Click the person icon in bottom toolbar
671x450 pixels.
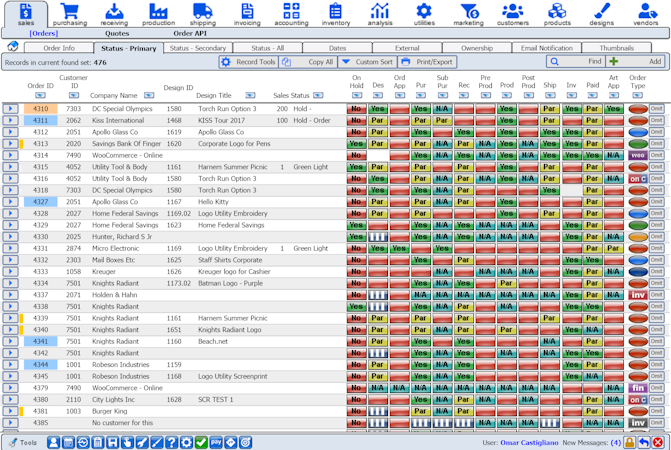point(53,442)
